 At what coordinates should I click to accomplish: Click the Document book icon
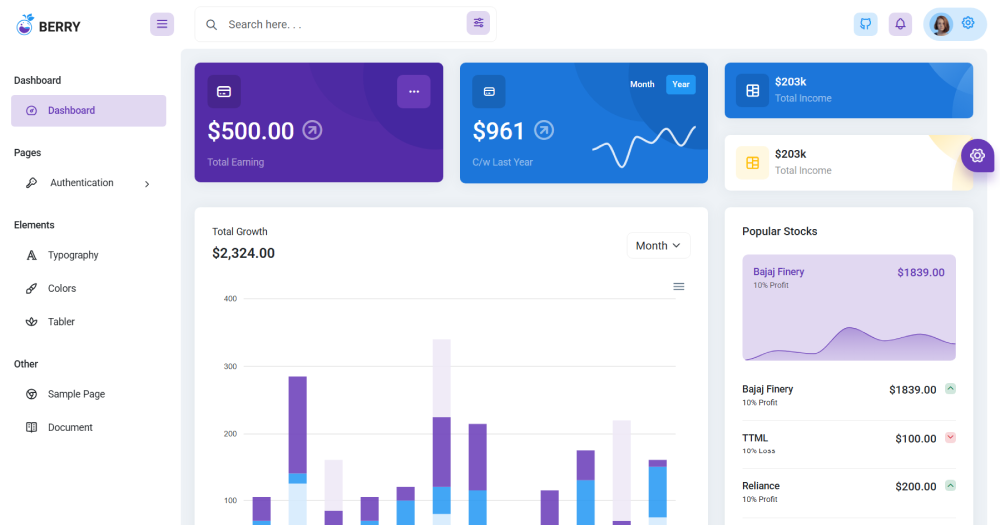point(31,427)
